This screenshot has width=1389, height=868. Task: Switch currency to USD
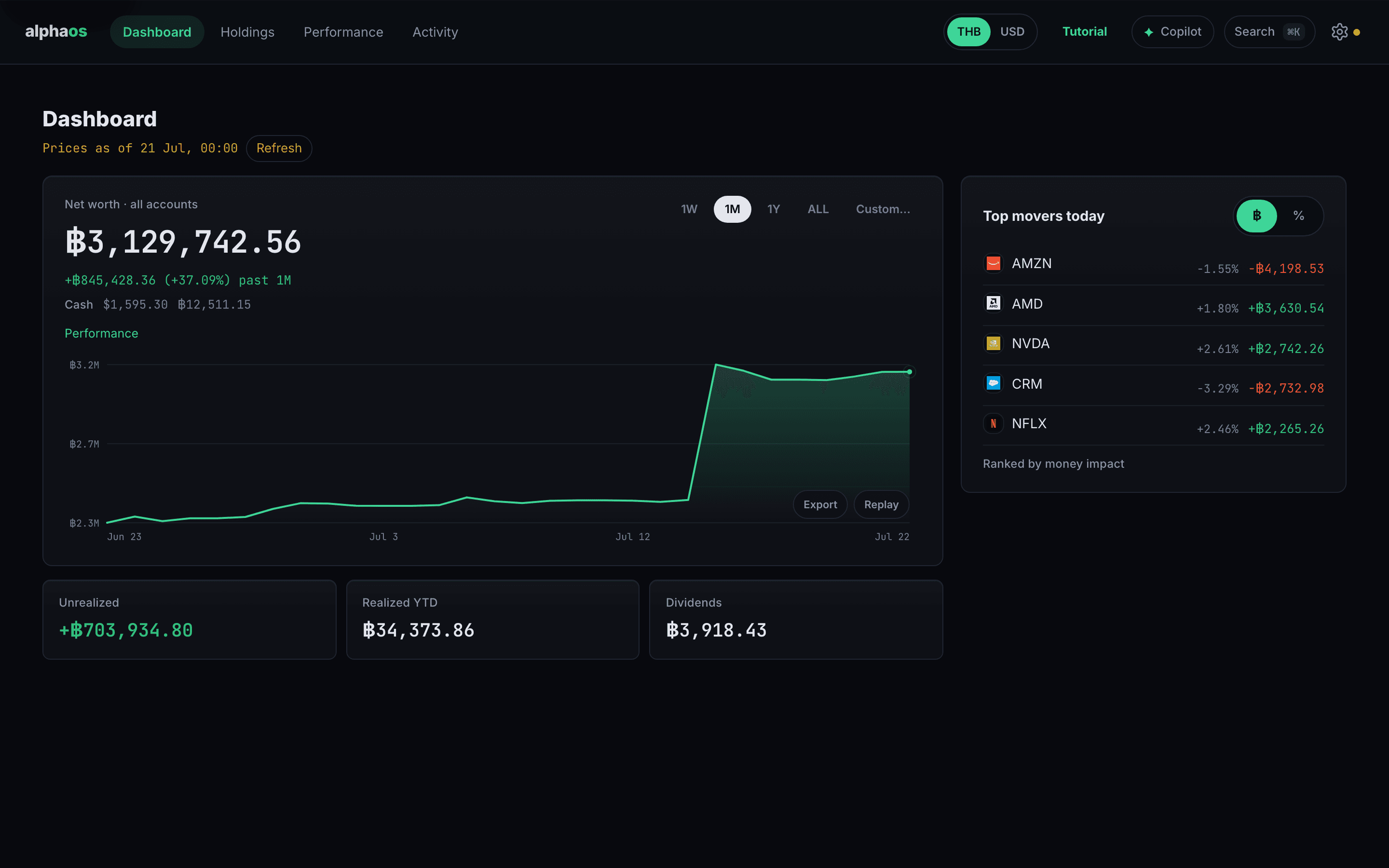pyautogui.click(x=1012, y=31)
